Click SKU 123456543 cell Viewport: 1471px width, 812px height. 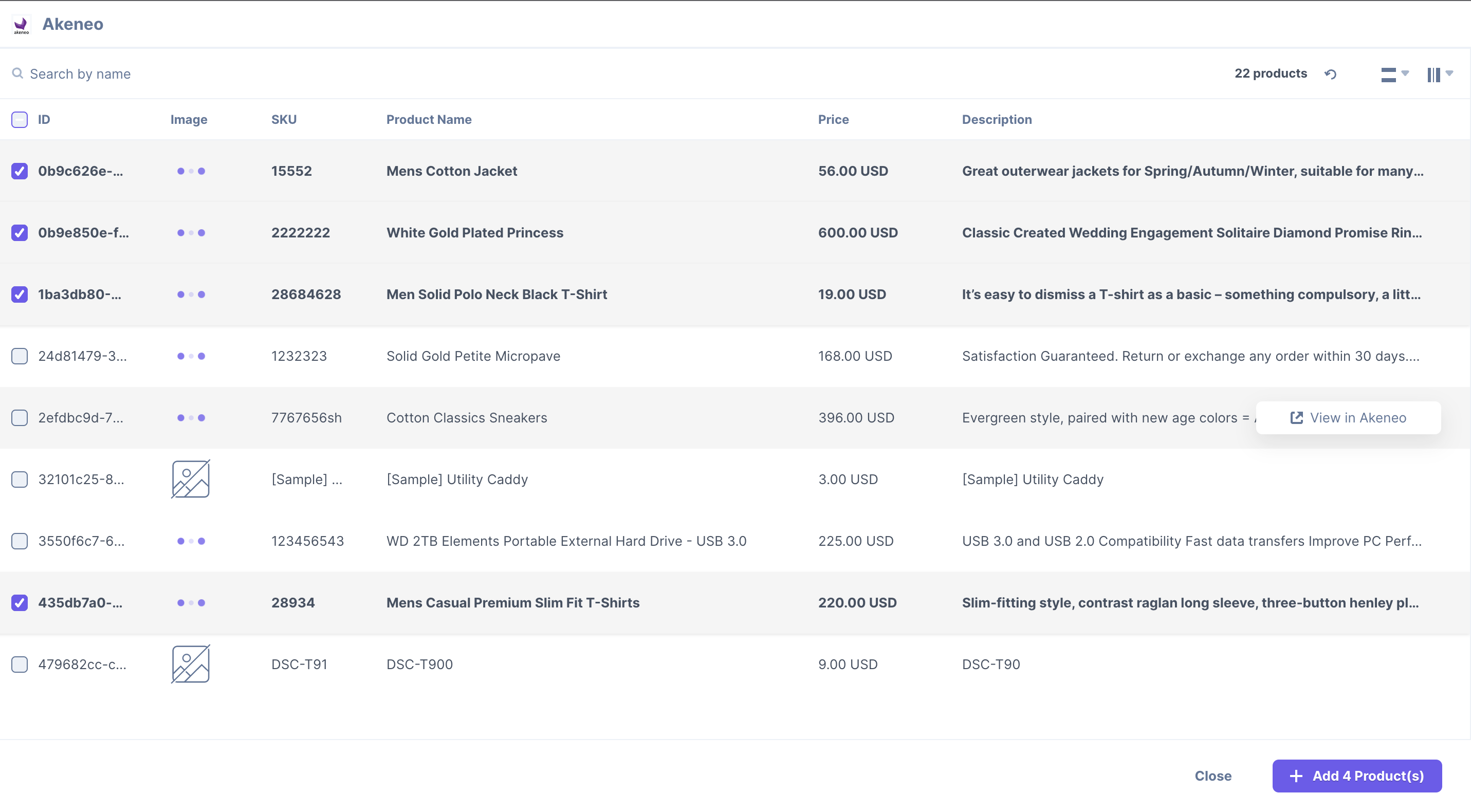(307, 541)
